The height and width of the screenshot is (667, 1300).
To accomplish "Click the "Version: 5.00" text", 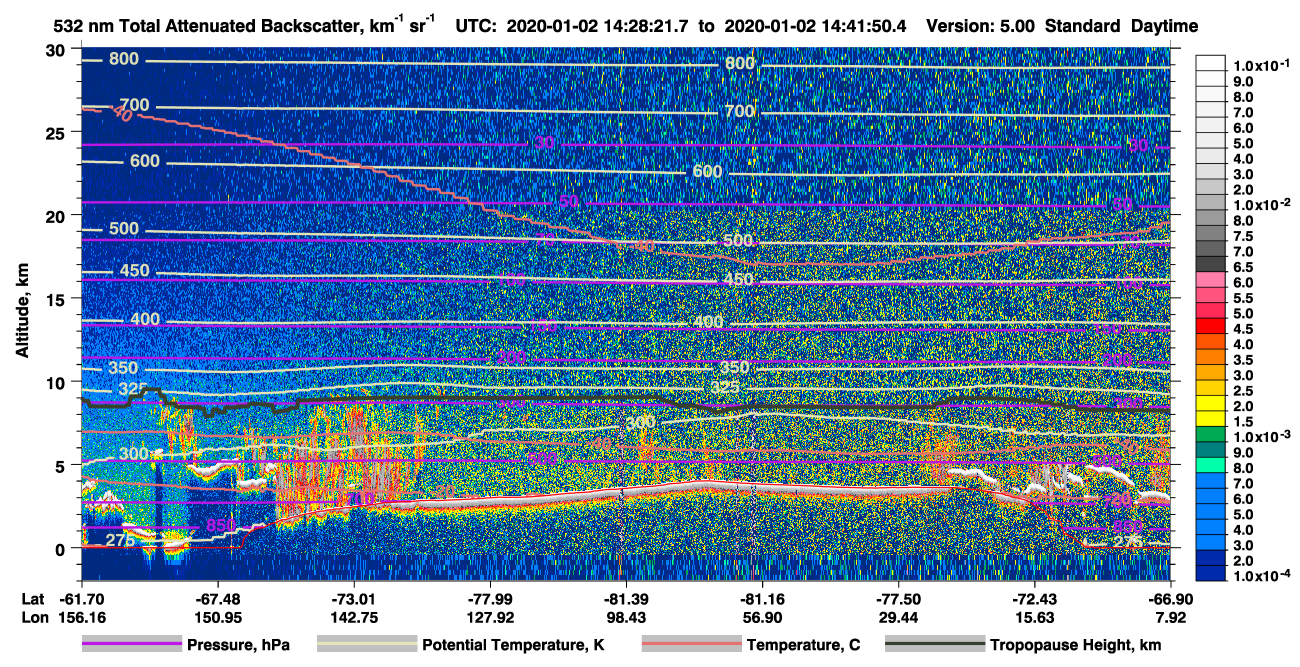I will pos(983,27).
